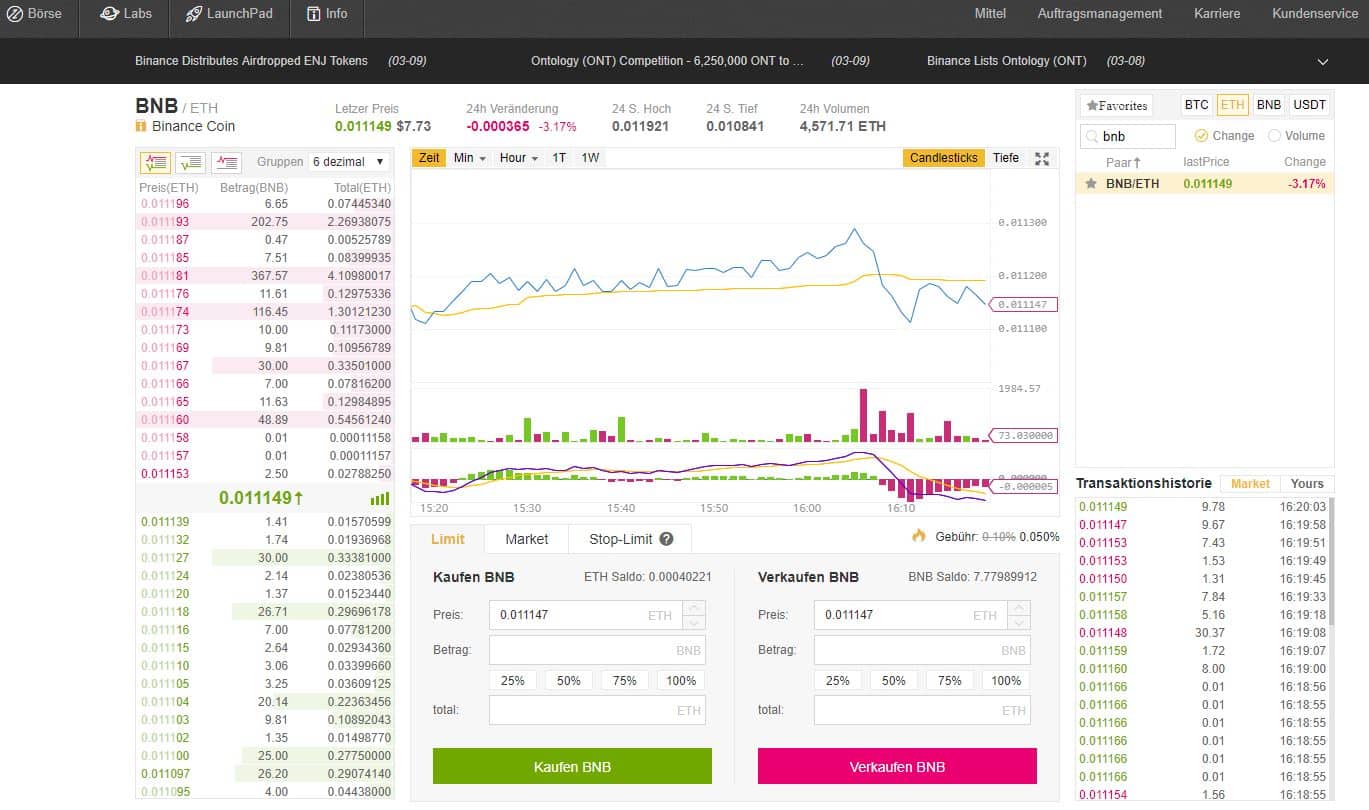
Task: Select the Change radio option
Action: point(1201,136)
